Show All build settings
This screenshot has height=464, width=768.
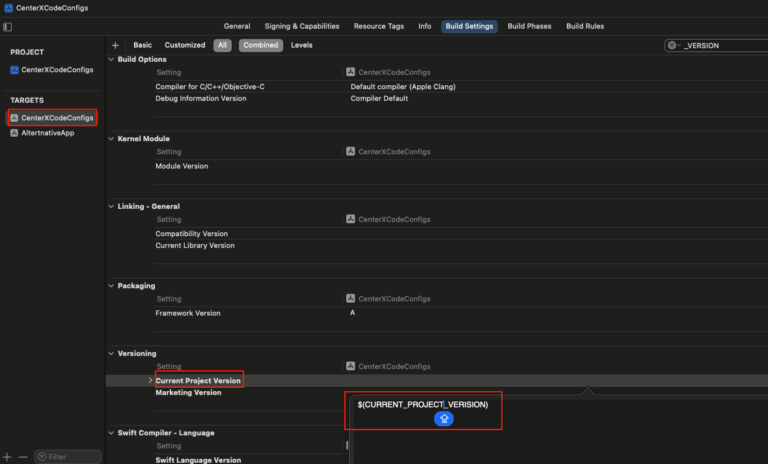coord(222,45)
